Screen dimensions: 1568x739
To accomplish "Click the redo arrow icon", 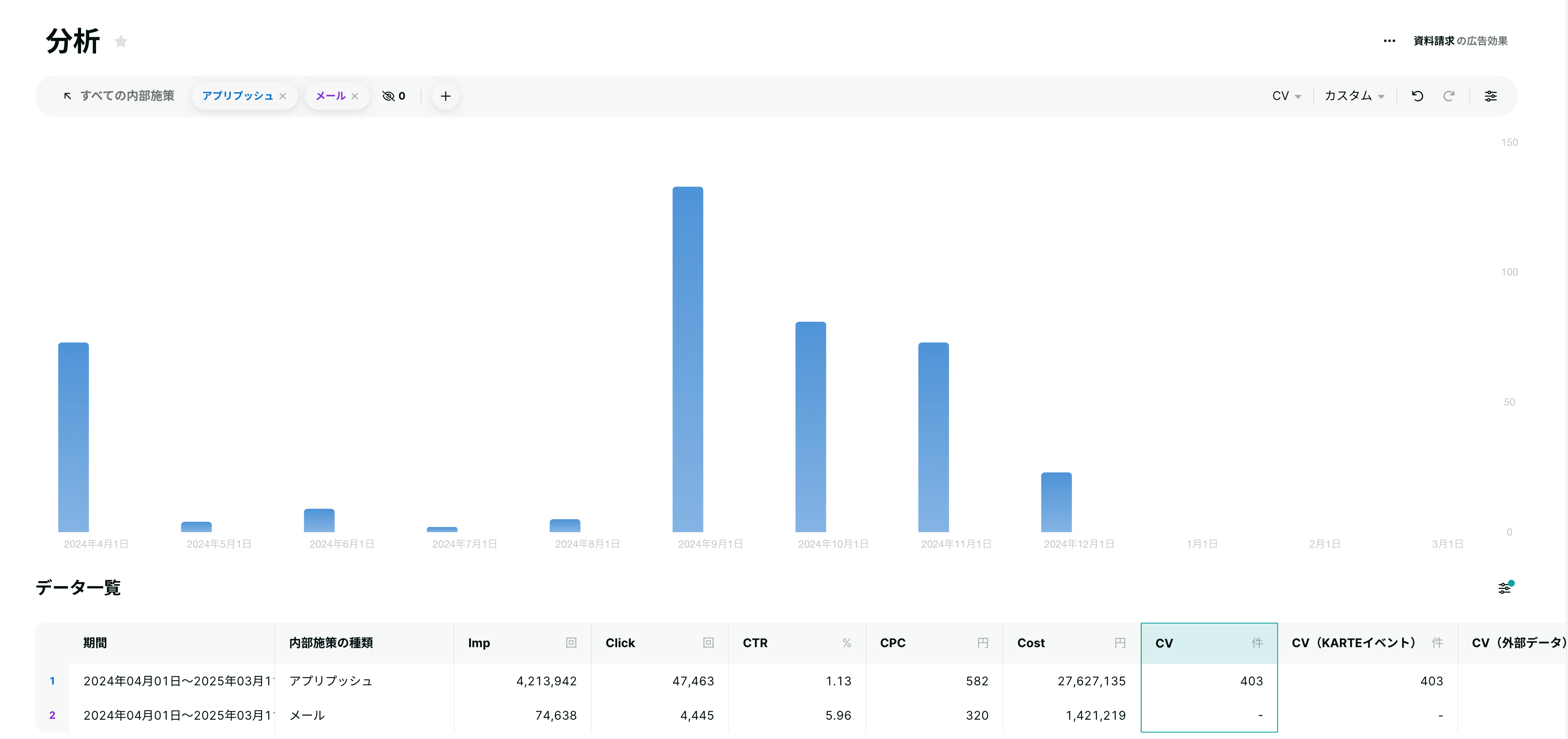I will click(1449, 96).
